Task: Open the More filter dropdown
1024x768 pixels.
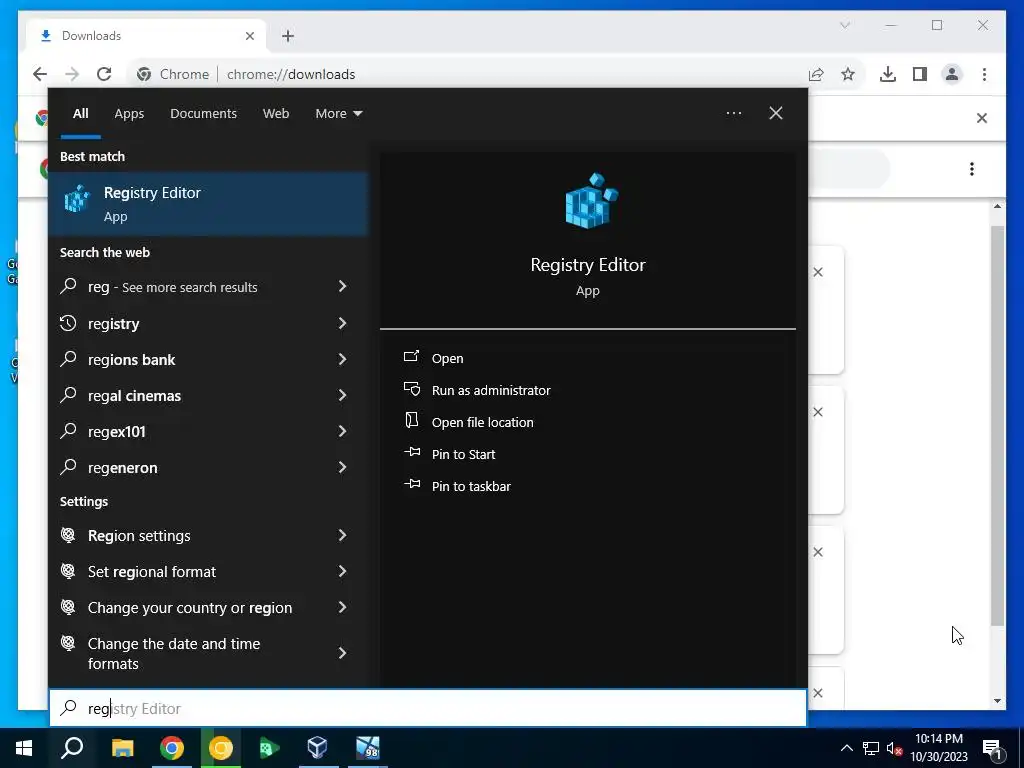Action: pyautogui.click(x=338, y=113)
